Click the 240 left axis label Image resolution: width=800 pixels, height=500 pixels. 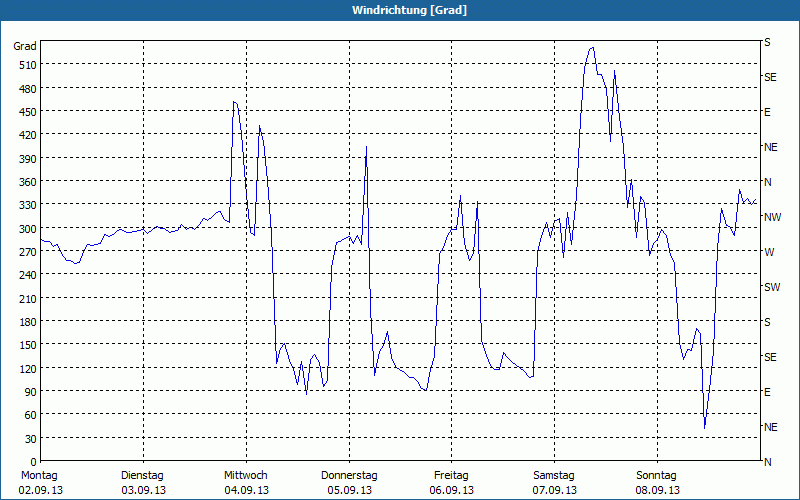pyautogui.click(x=28, y=276)
